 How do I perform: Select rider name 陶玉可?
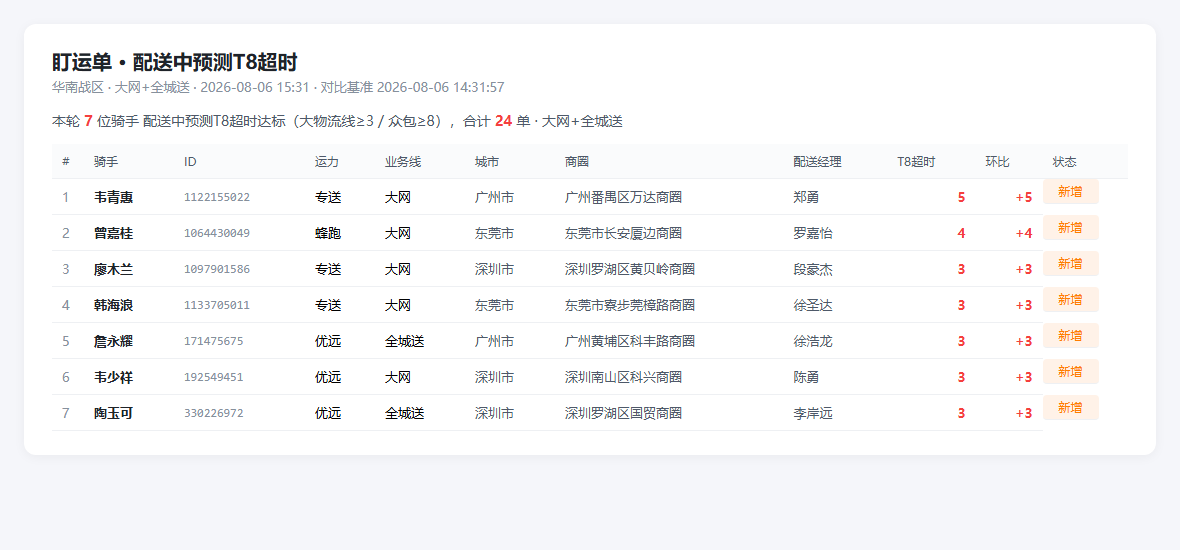114,414
